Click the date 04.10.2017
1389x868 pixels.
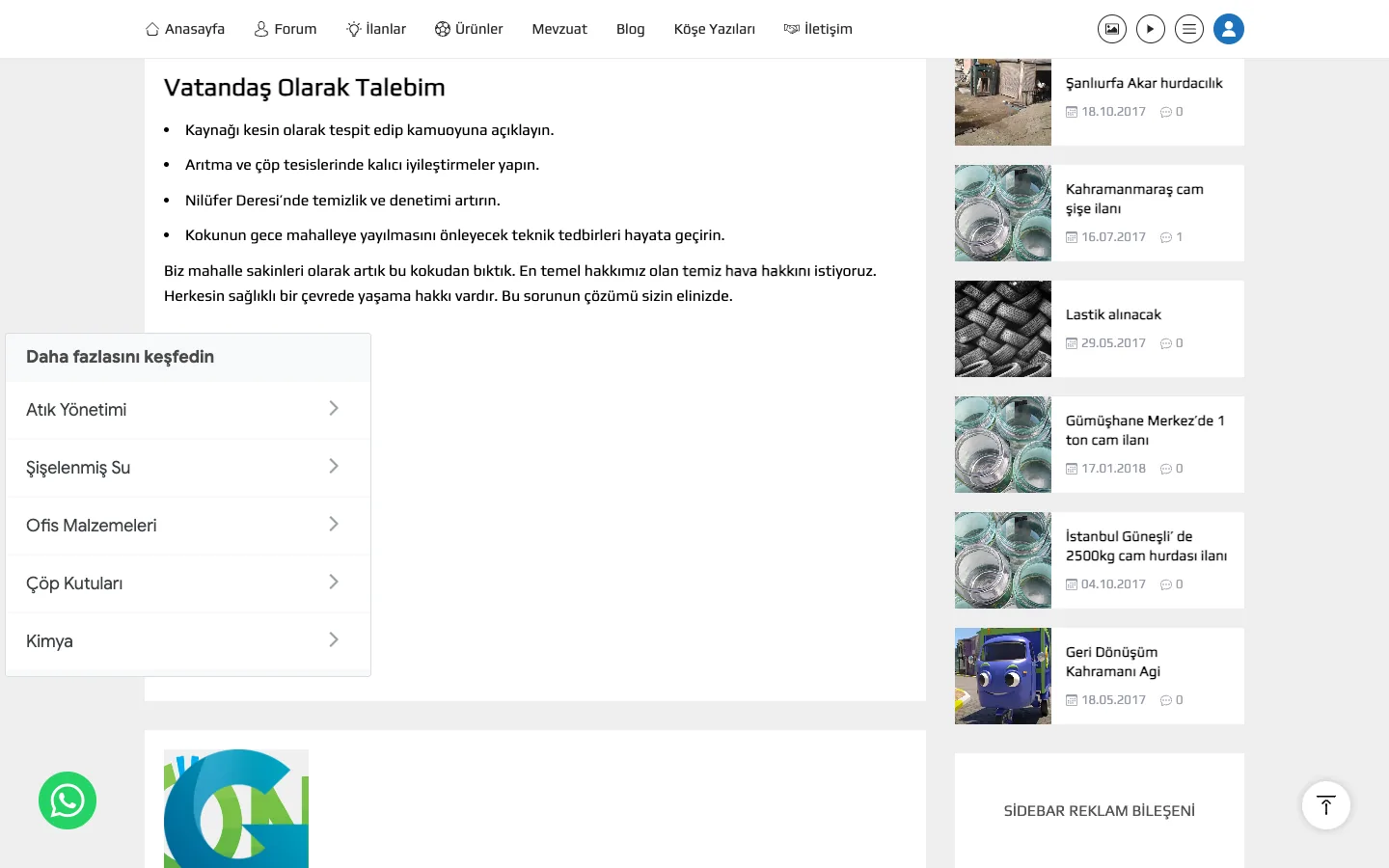tap(1113, 584)
